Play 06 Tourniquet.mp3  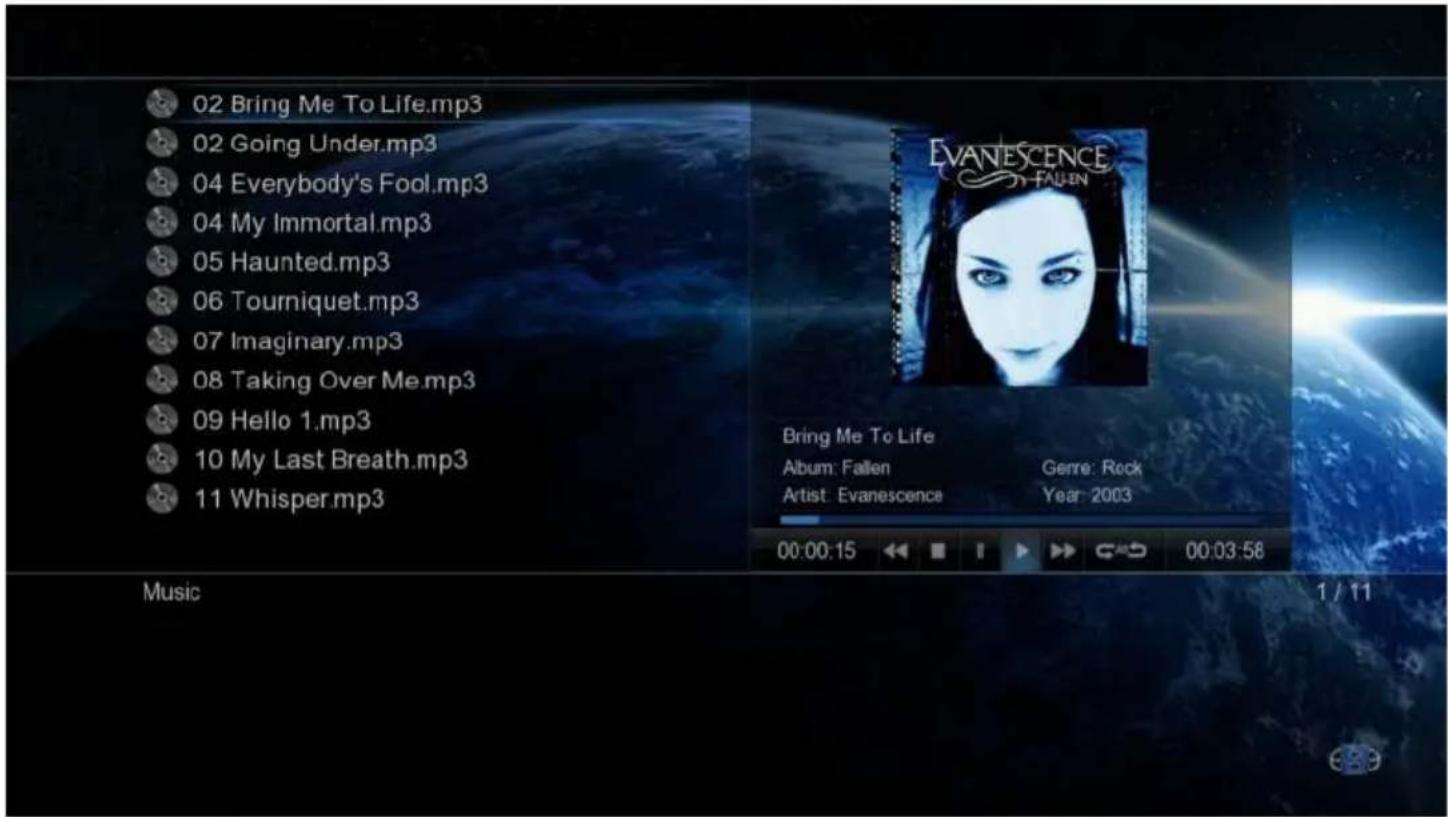[306, 301]
